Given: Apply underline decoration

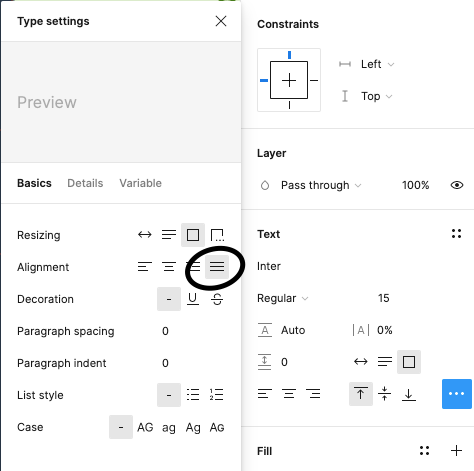Looking at the screenshot, I should pos(193,299).
